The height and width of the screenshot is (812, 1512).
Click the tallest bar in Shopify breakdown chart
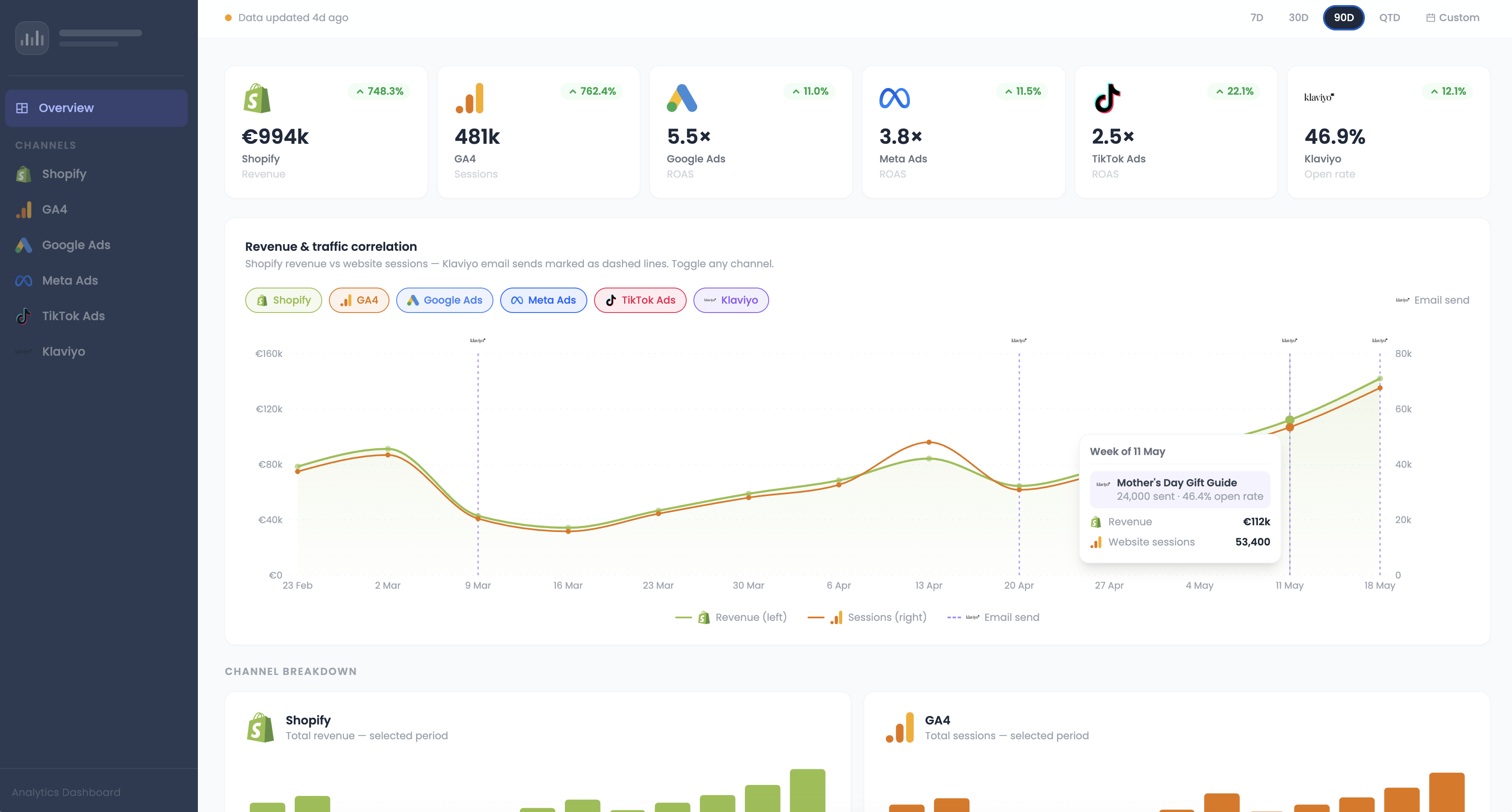808,790
